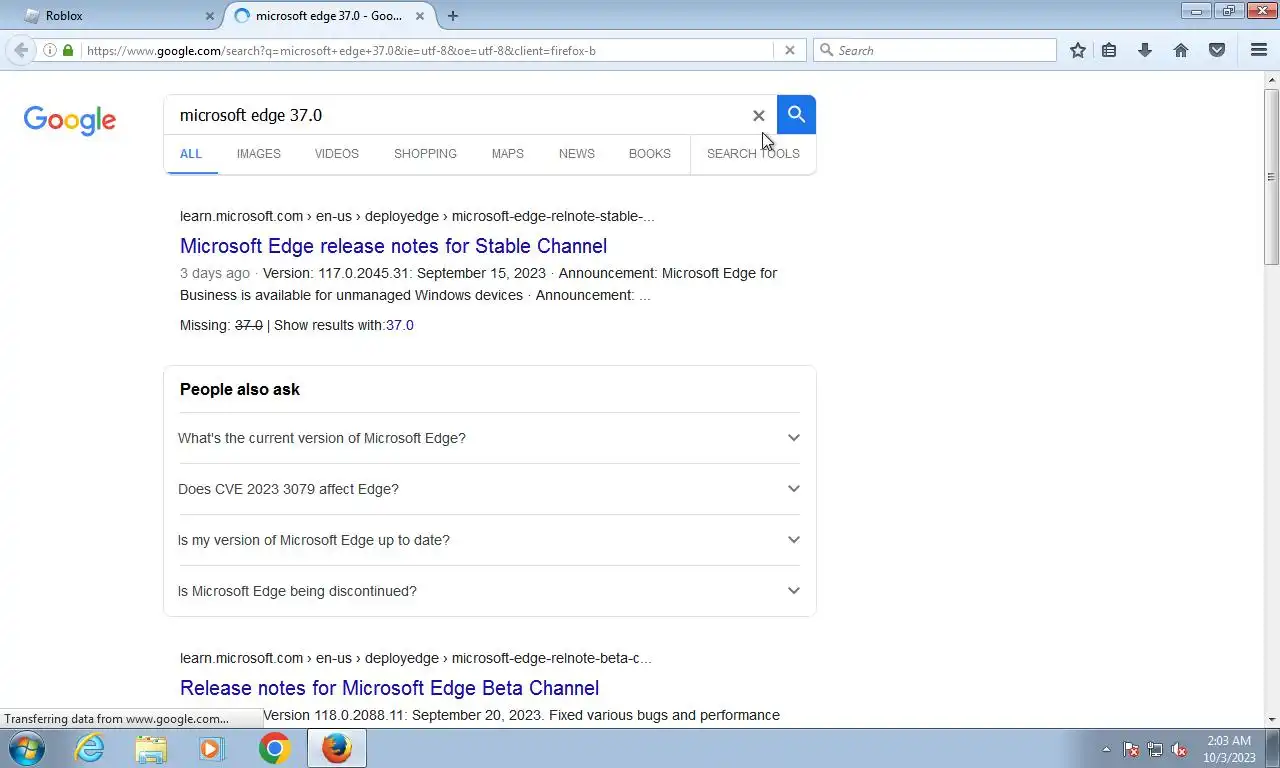Click the Google logo

[x=70, y=120]
